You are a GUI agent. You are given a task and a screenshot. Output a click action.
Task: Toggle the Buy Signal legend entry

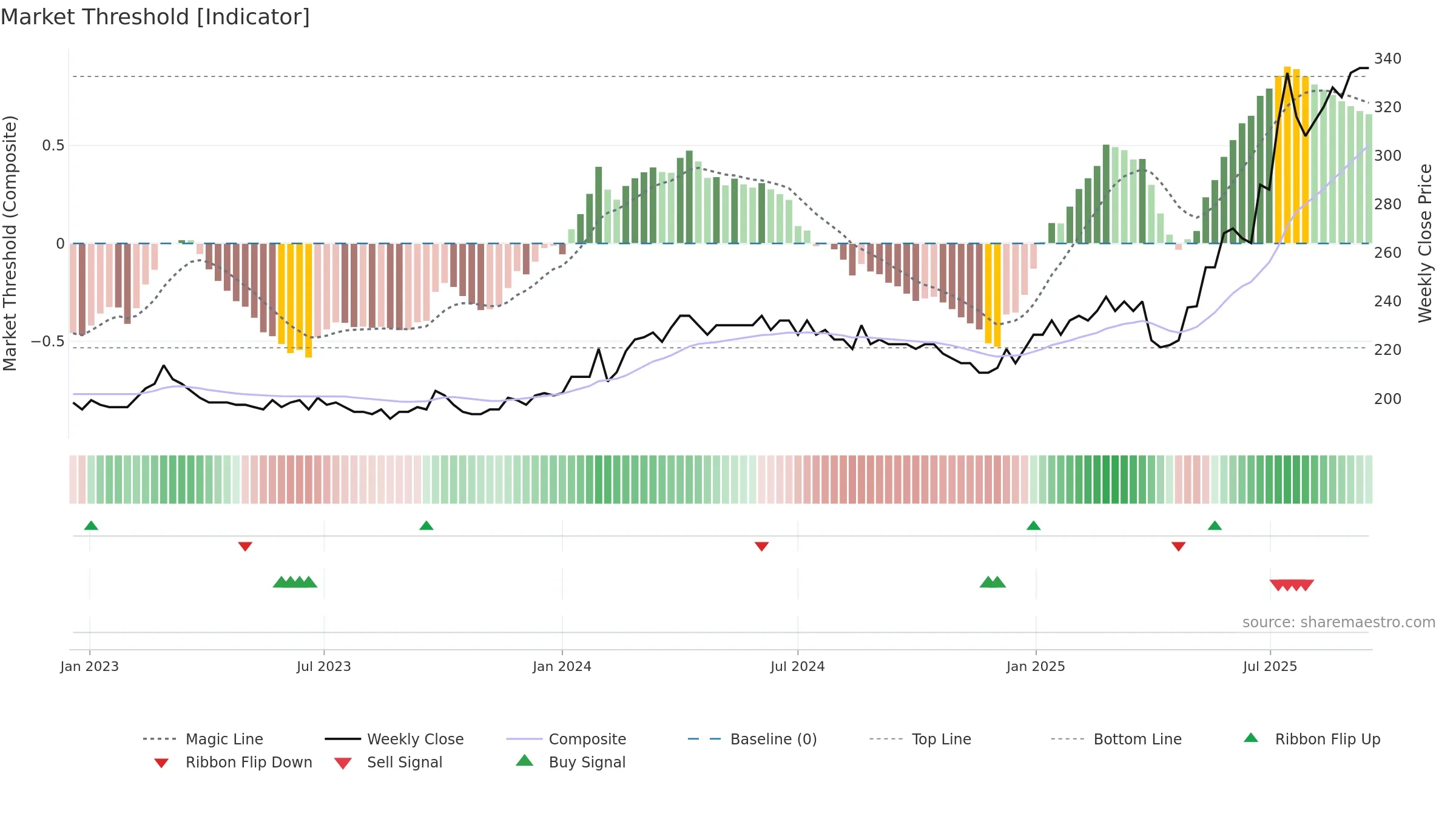point(570,762)
